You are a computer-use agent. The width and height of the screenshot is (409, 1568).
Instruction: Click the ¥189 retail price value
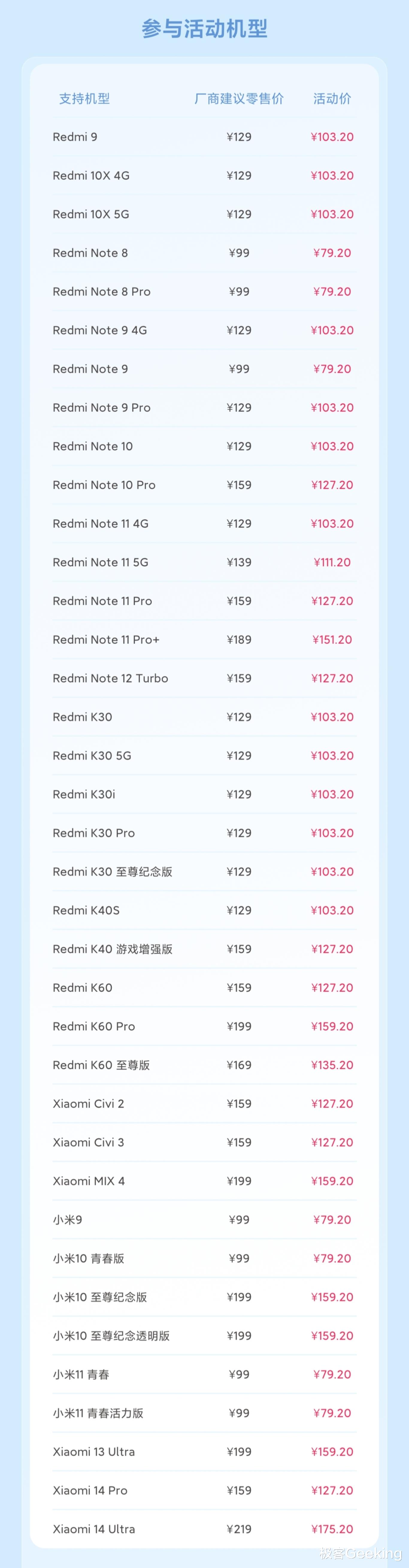[x=239, y=640]
